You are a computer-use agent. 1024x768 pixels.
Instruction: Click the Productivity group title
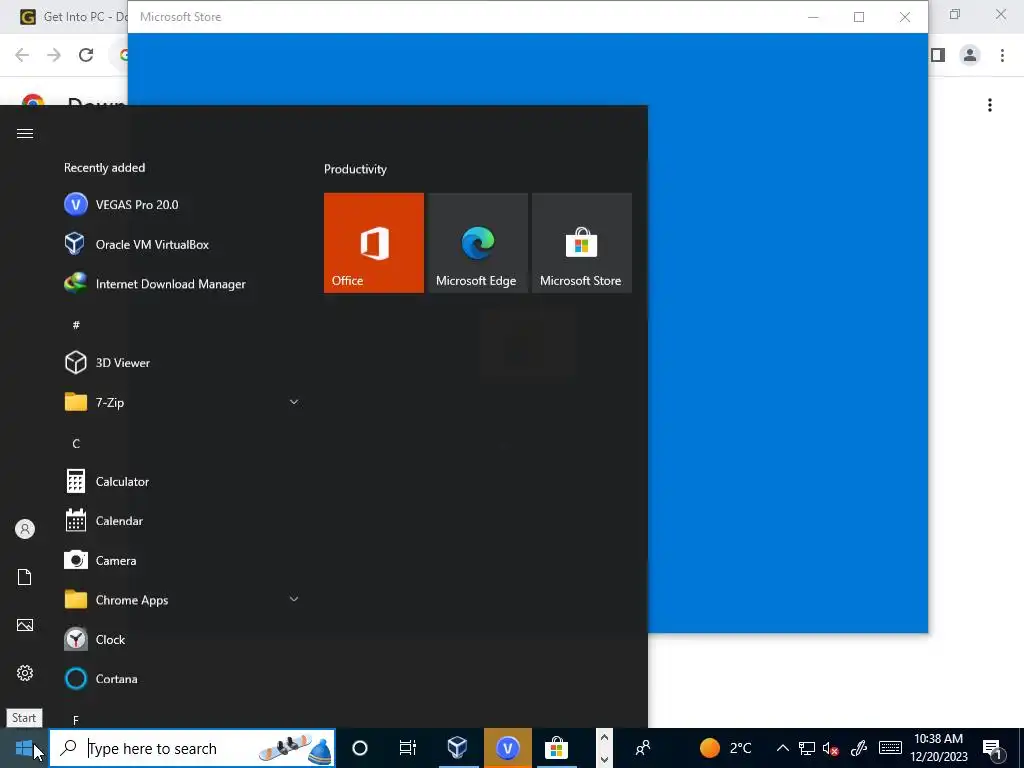pos(355,169)
